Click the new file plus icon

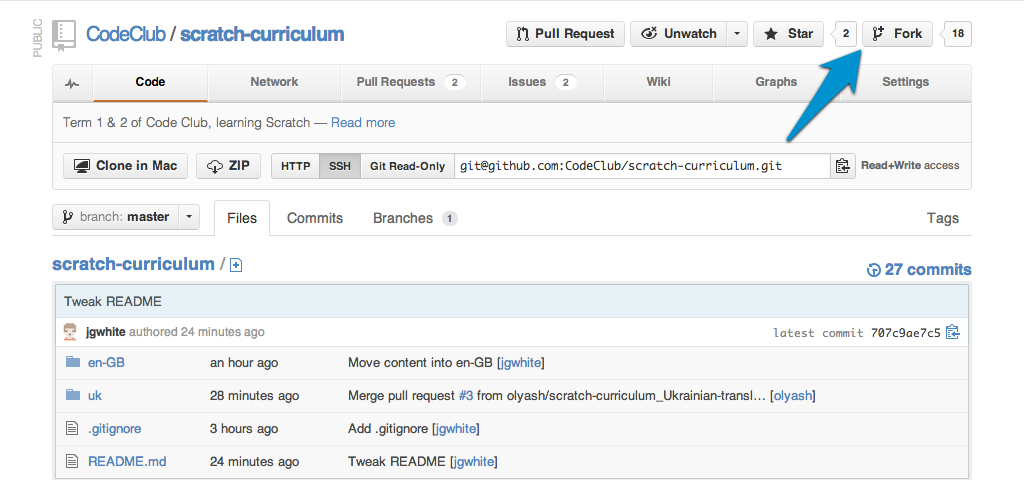[236, 265]
